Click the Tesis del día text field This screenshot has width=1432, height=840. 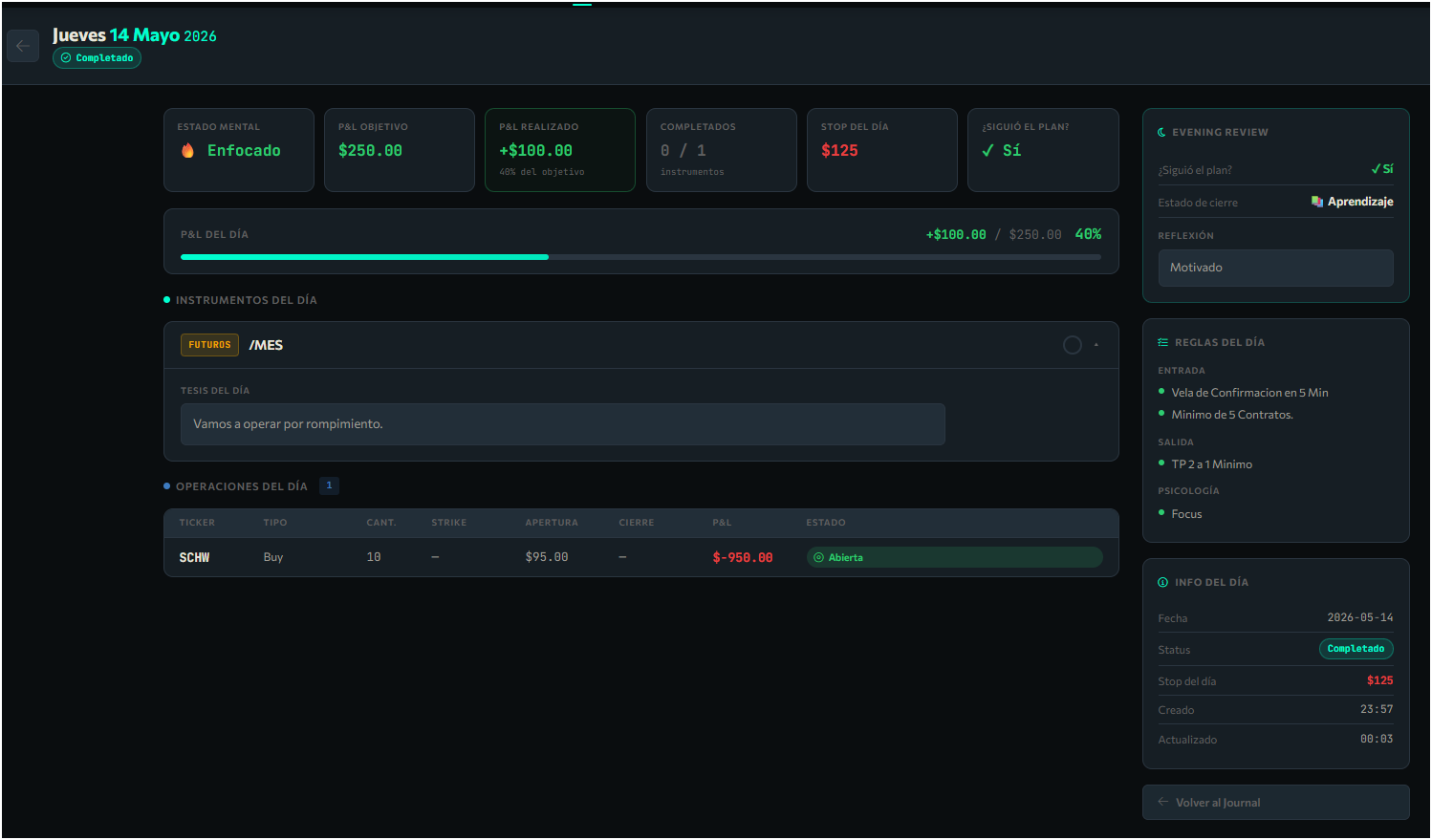pyautogui.click(x=563, y=424)
